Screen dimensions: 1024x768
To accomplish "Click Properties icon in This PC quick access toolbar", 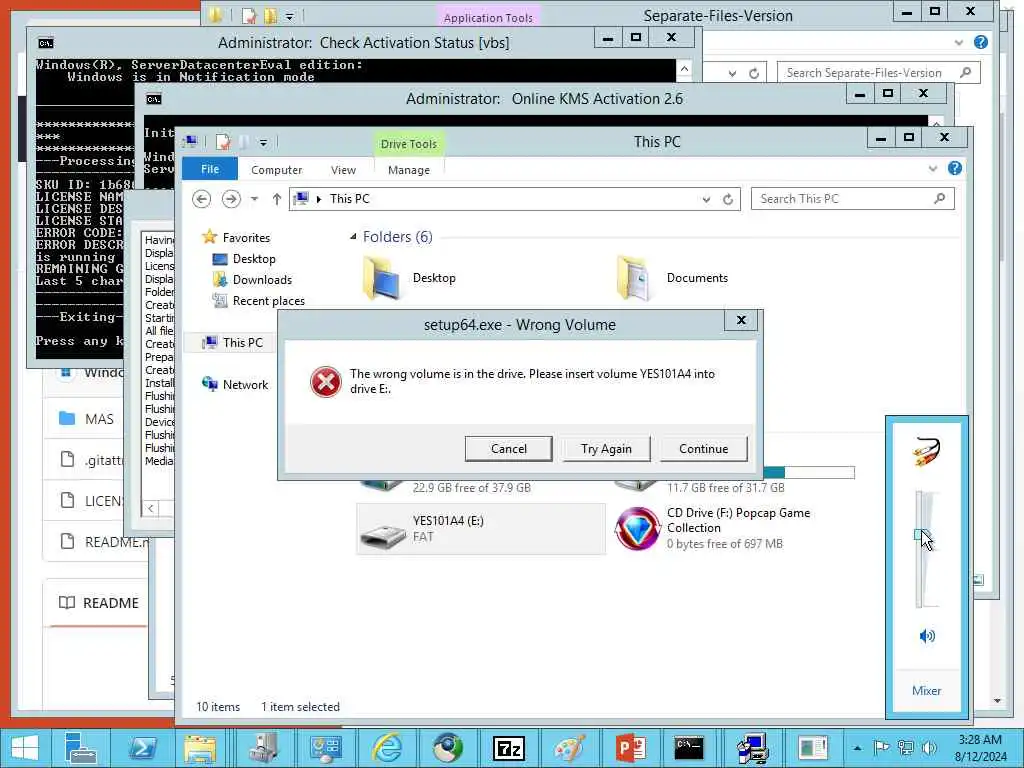I will pyautogui.click(x=223, y=142).
